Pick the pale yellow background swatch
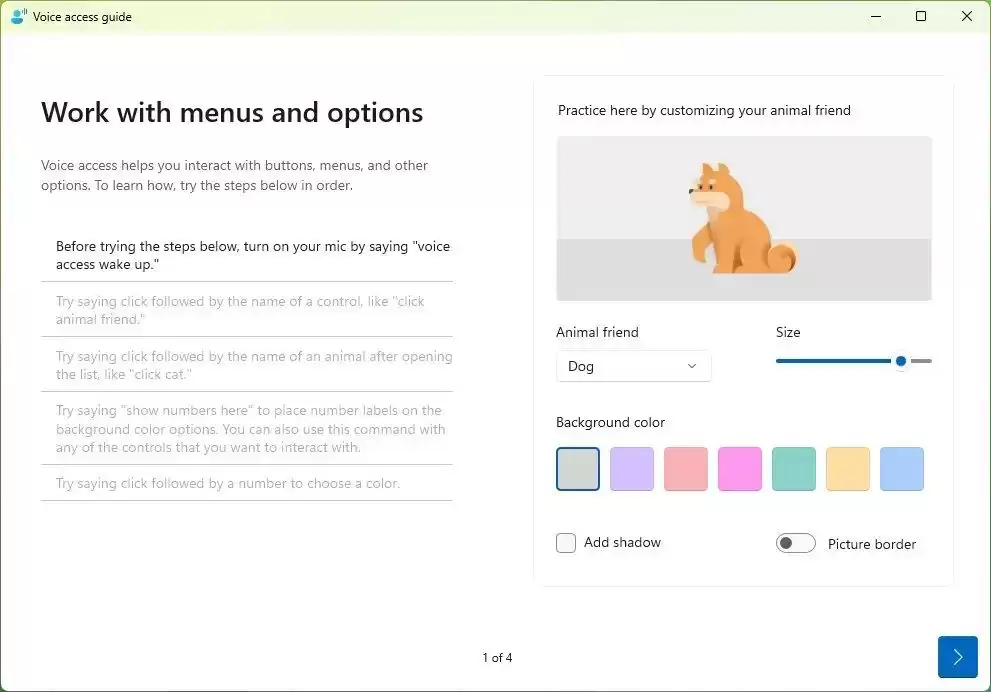Screen dimensions: 991x692 click(848, 469)
